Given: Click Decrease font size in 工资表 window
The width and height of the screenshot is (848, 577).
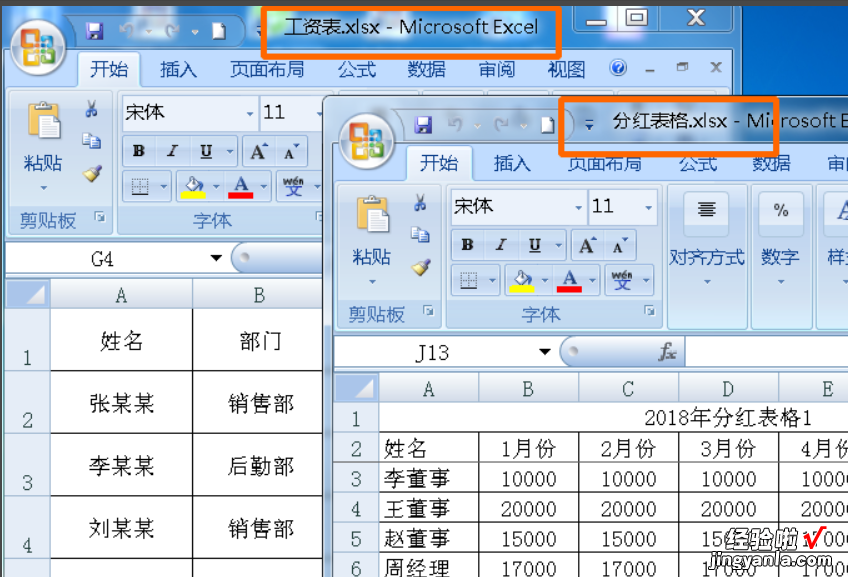Looking at the screenshot, I should point(291,152).
